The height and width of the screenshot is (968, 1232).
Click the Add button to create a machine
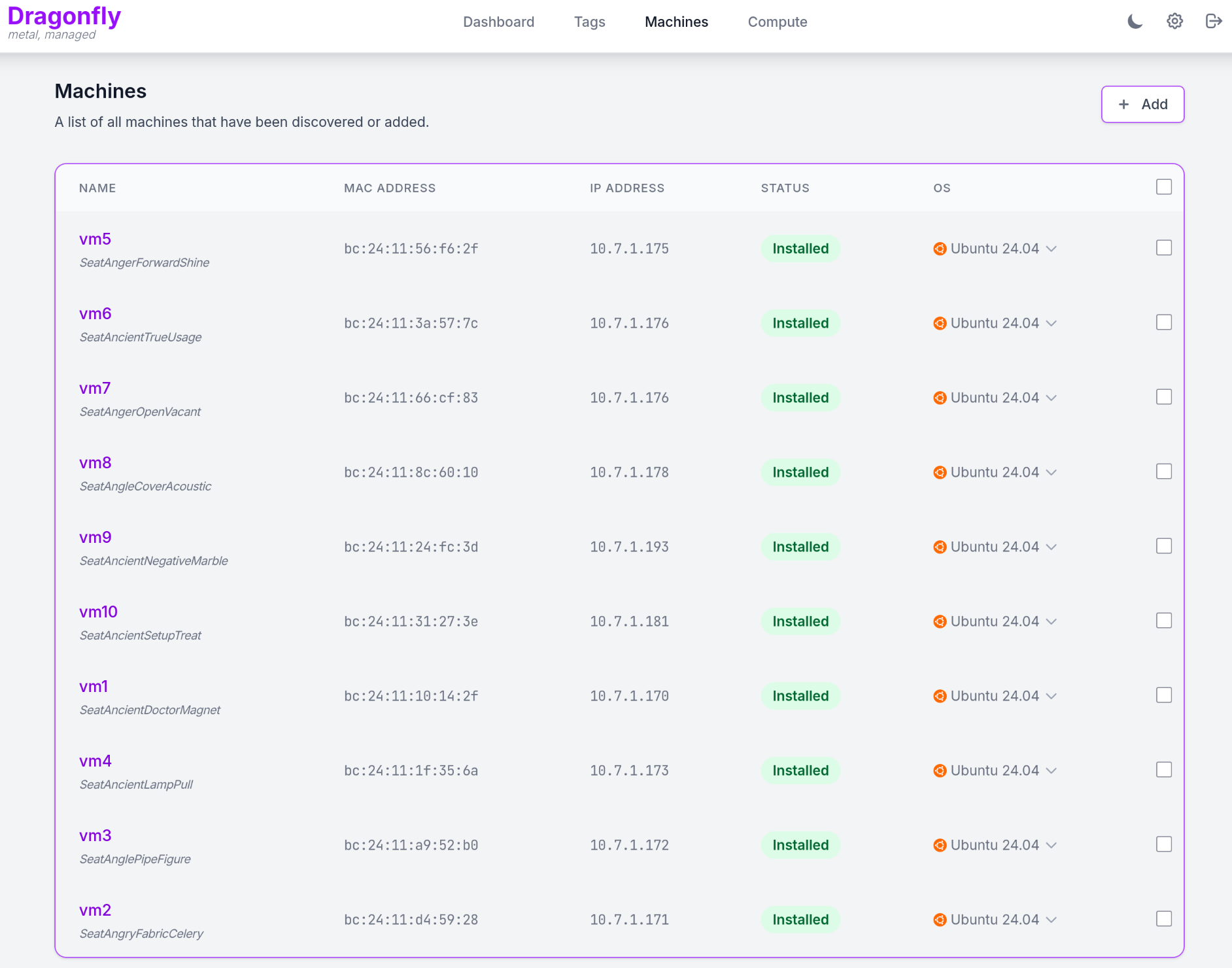pos(1142,104)
